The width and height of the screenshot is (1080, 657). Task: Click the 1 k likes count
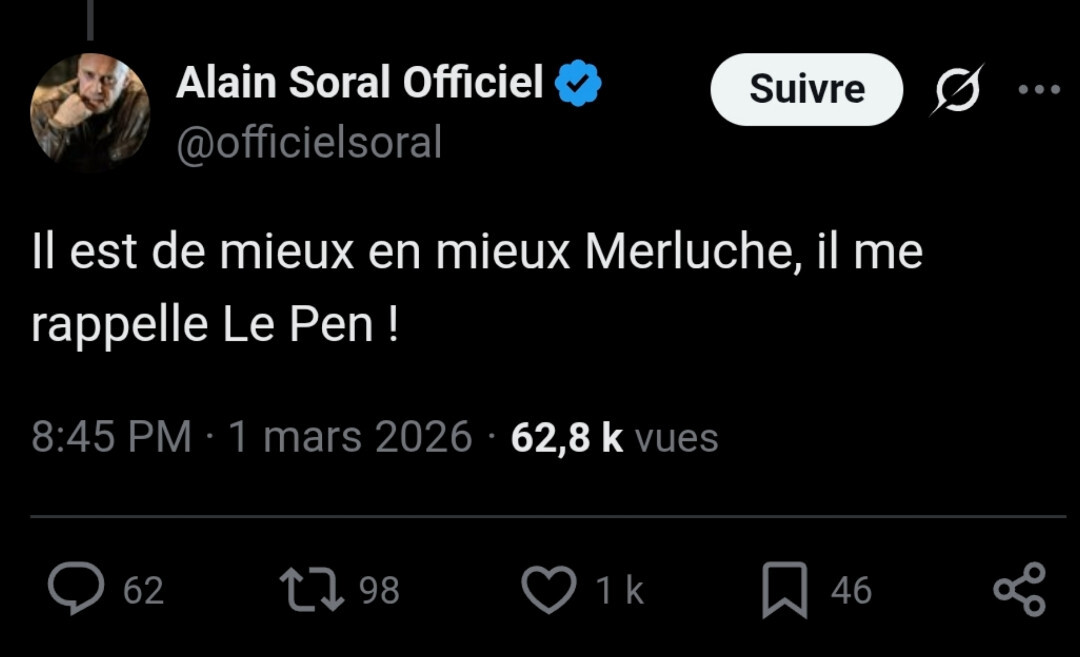pos(620,590)
